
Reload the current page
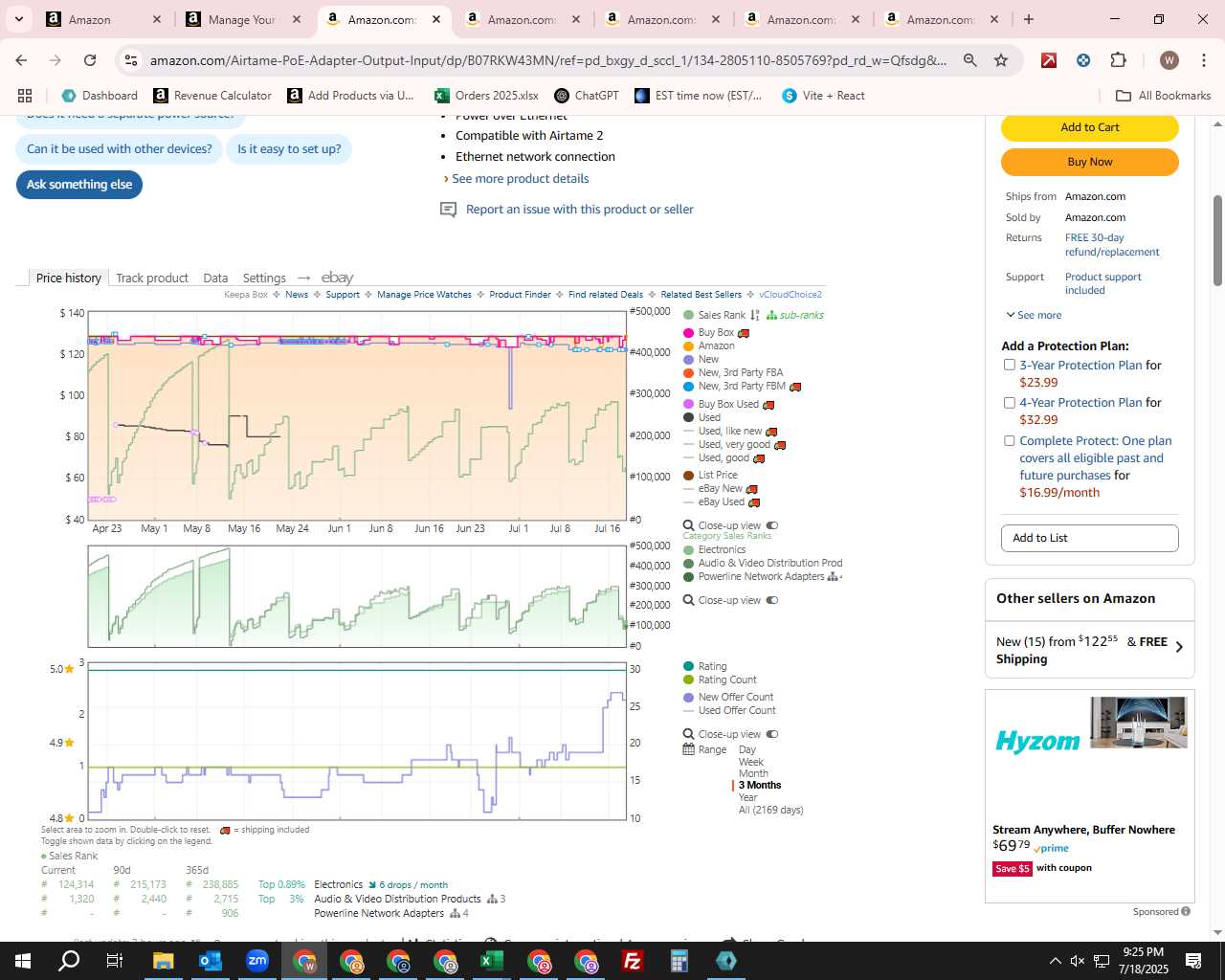pyautogui.click(x=90, y=60)
